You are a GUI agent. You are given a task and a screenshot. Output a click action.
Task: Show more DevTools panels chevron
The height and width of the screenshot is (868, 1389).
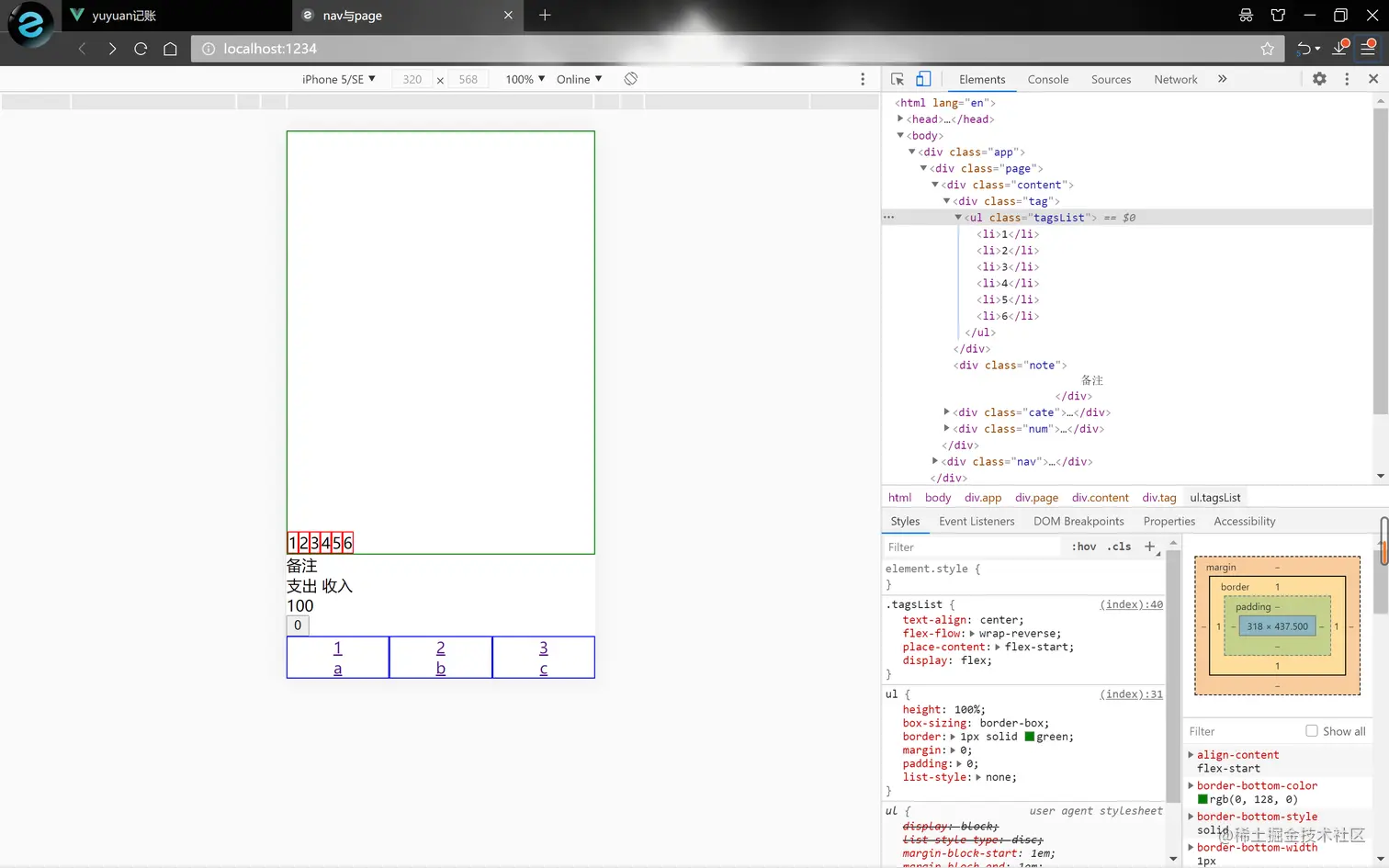tap(1223, 79)
